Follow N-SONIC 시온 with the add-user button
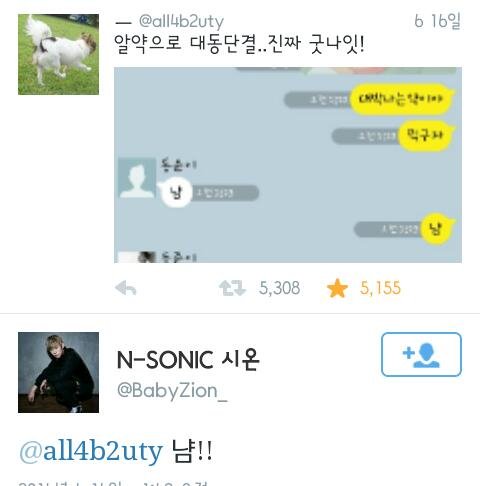The image size is (480, 486). coord(421,354)
